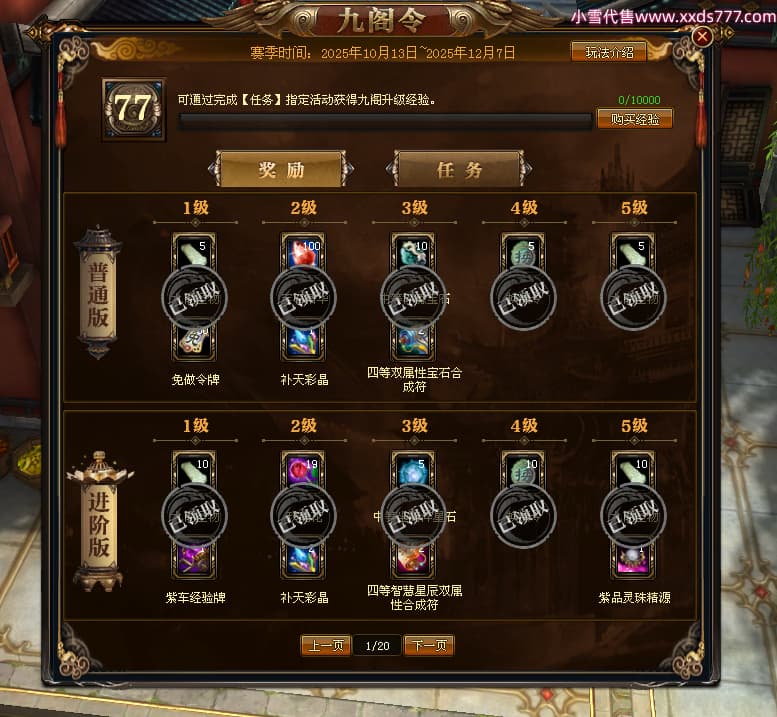Screen dimensions: 777x717
Task: Close the 九阁令 window
Action: click(702, 36)
